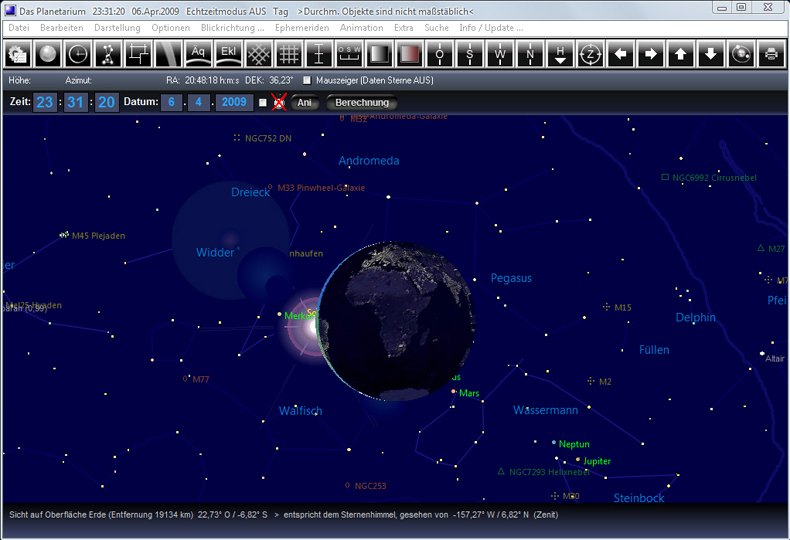This screenshot has height=540, width=790.
Task: Click the gradient shading swatch icon
Action: tap(379, 53)
